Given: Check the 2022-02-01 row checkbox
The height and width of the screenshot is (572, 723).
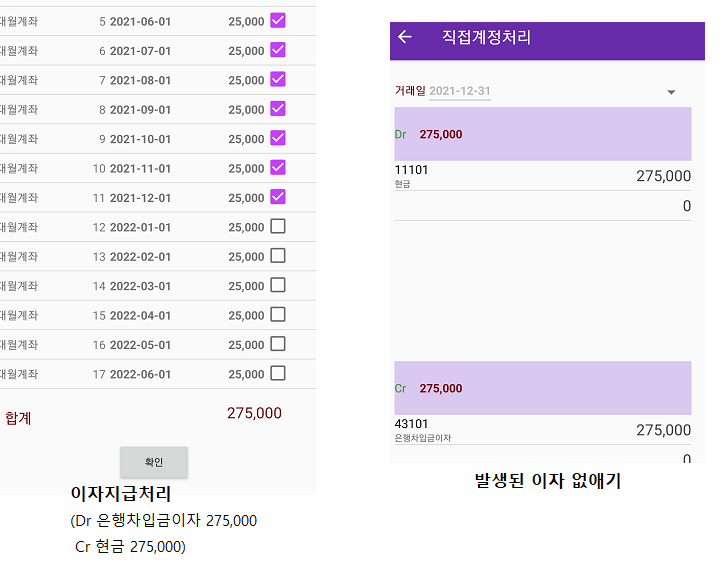Looking at the screenshot, I should pyautogui.click(x=278, y=255).
